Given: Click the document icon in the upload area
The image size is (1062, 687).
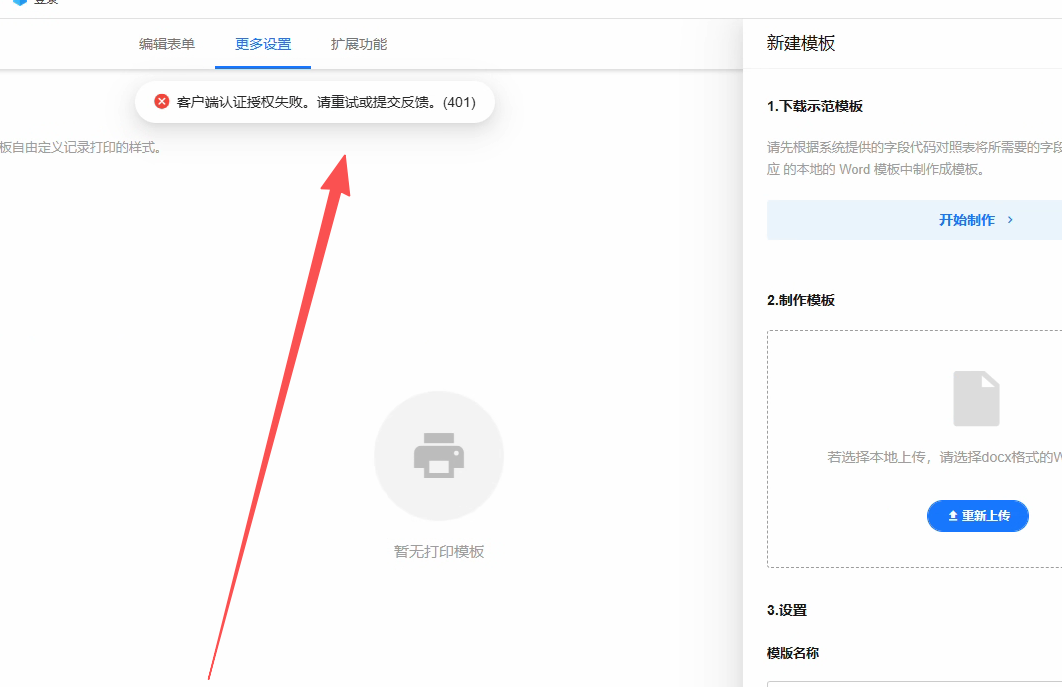Looking at the screenshot, I should [976, 397].
